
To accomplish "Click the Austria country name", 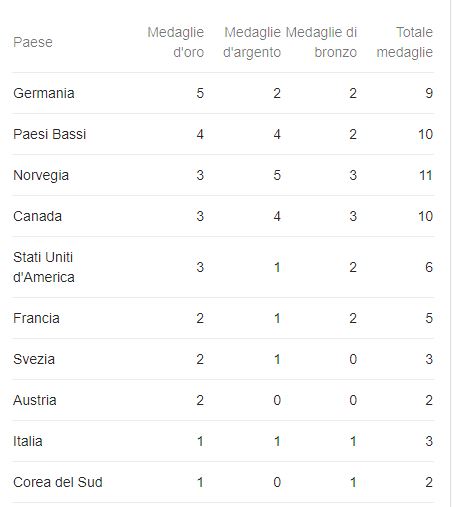I will (35, 400).
